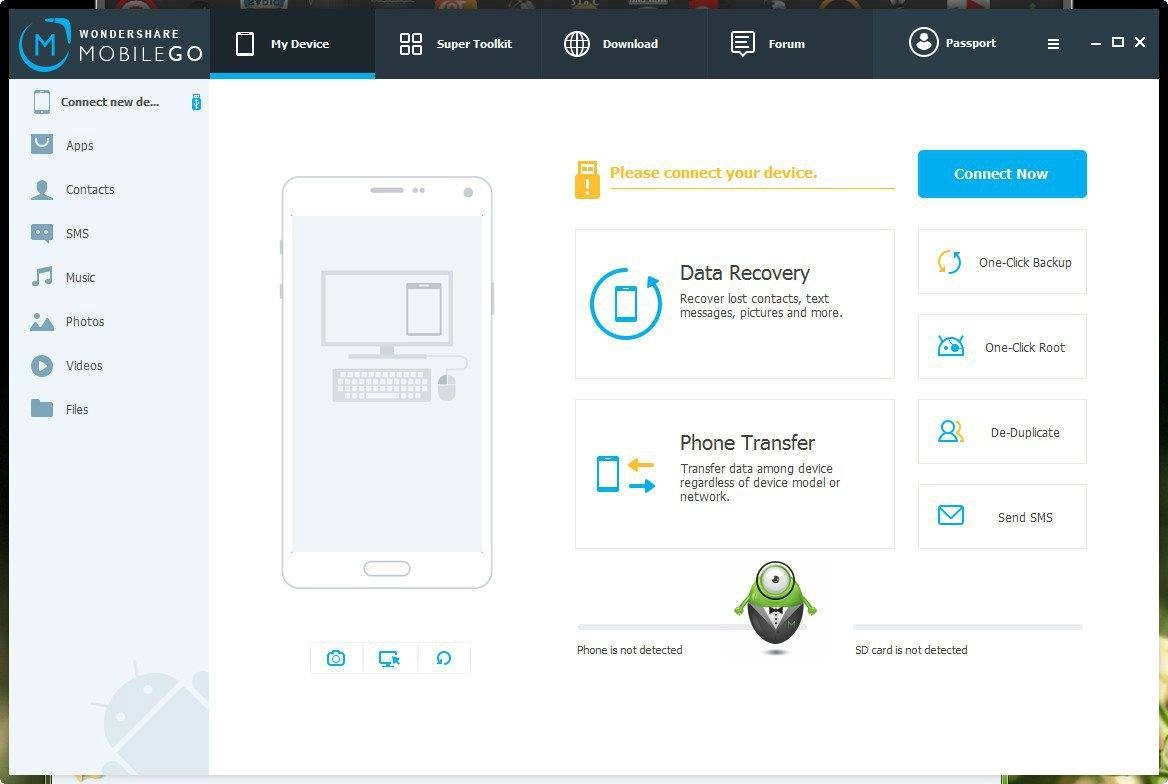Open the Data Recovery card
This screenshot has width=1168, height=784.
pos(734,303)
